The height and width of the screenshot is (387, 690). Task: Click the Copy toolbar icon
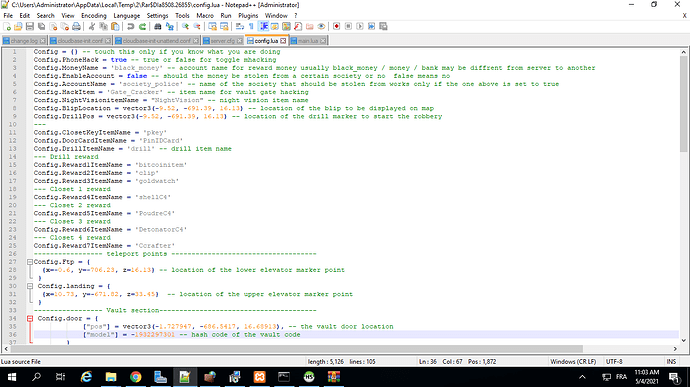pos(103,26)
